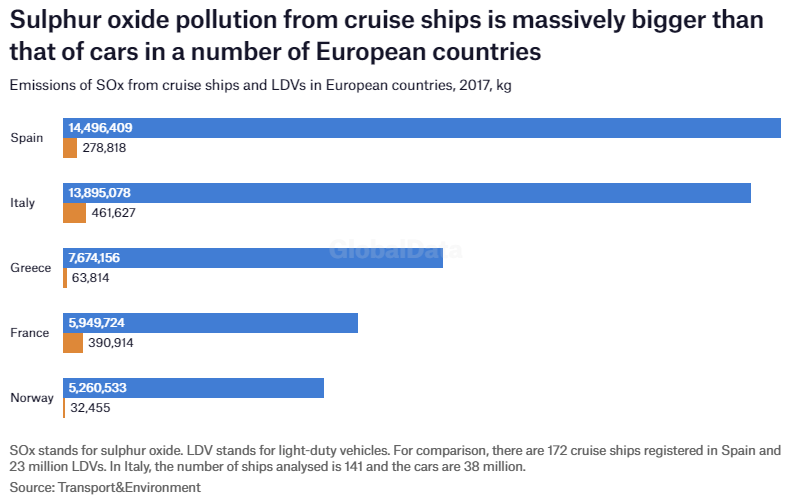Viewport: 803px width, 501px height.
Task: Select Greece's blue 7,674,156 bar
Action: pos(252,258)
